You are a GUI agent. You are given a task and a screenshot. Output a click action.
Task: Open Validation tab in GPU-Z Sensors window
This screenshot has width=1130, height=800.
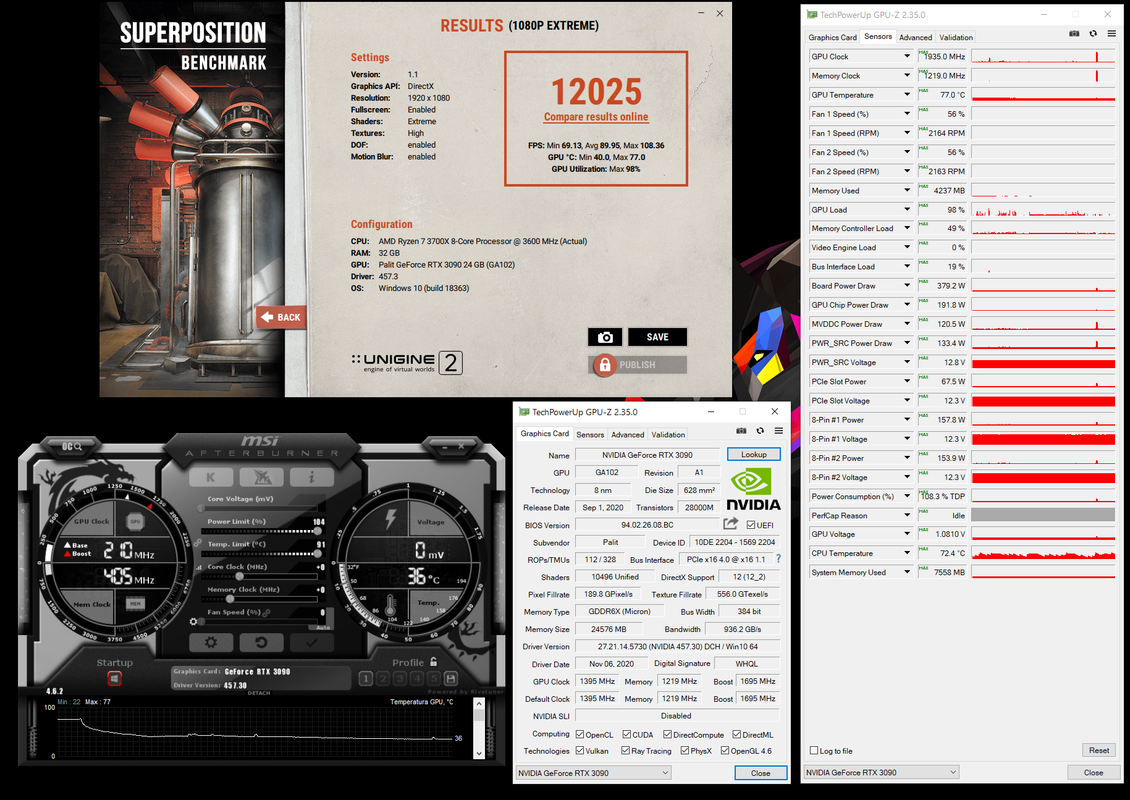click(x=956, y=37)
